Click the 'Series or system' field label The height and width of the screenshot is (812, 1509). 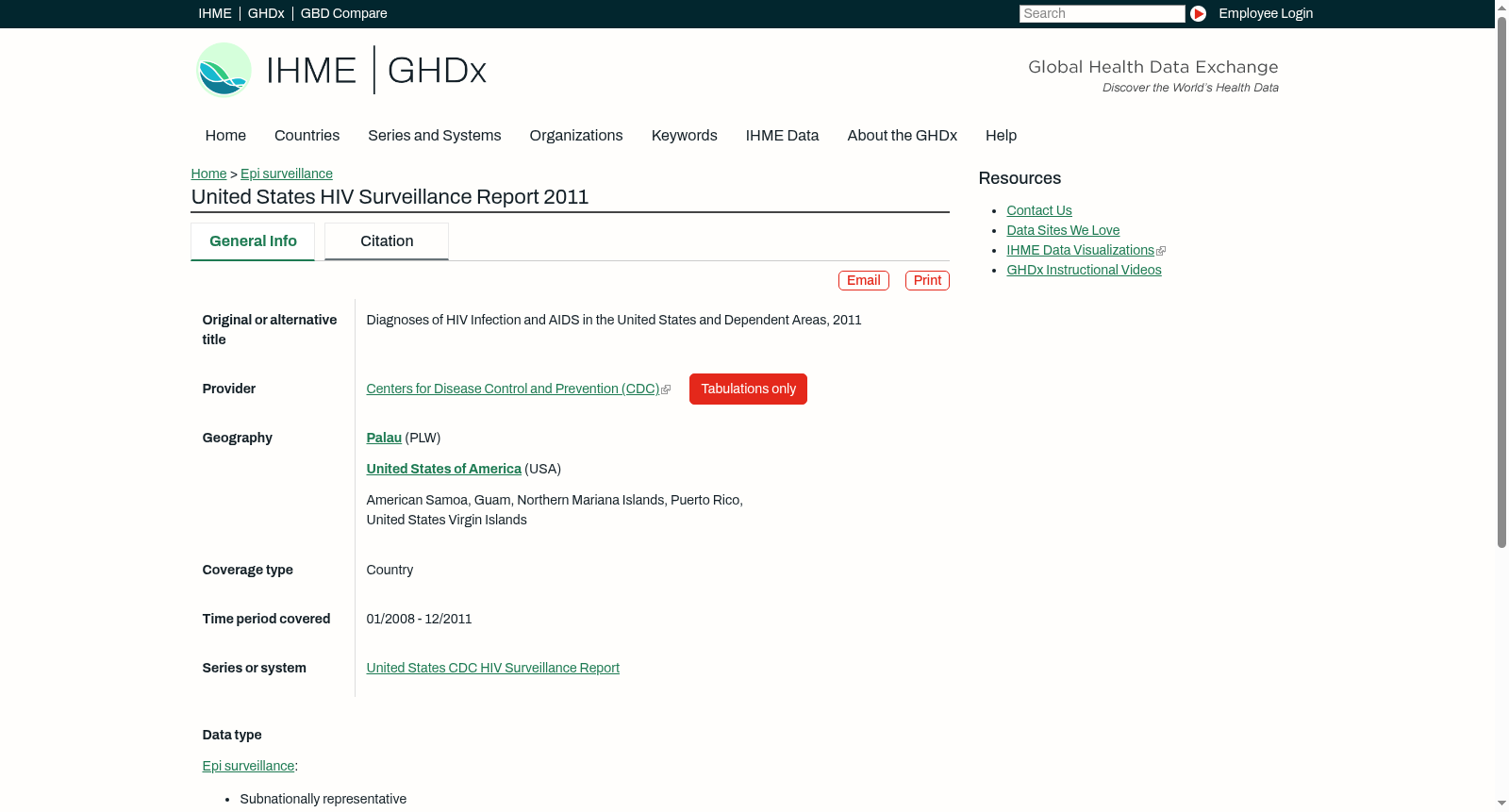point(255,668)
